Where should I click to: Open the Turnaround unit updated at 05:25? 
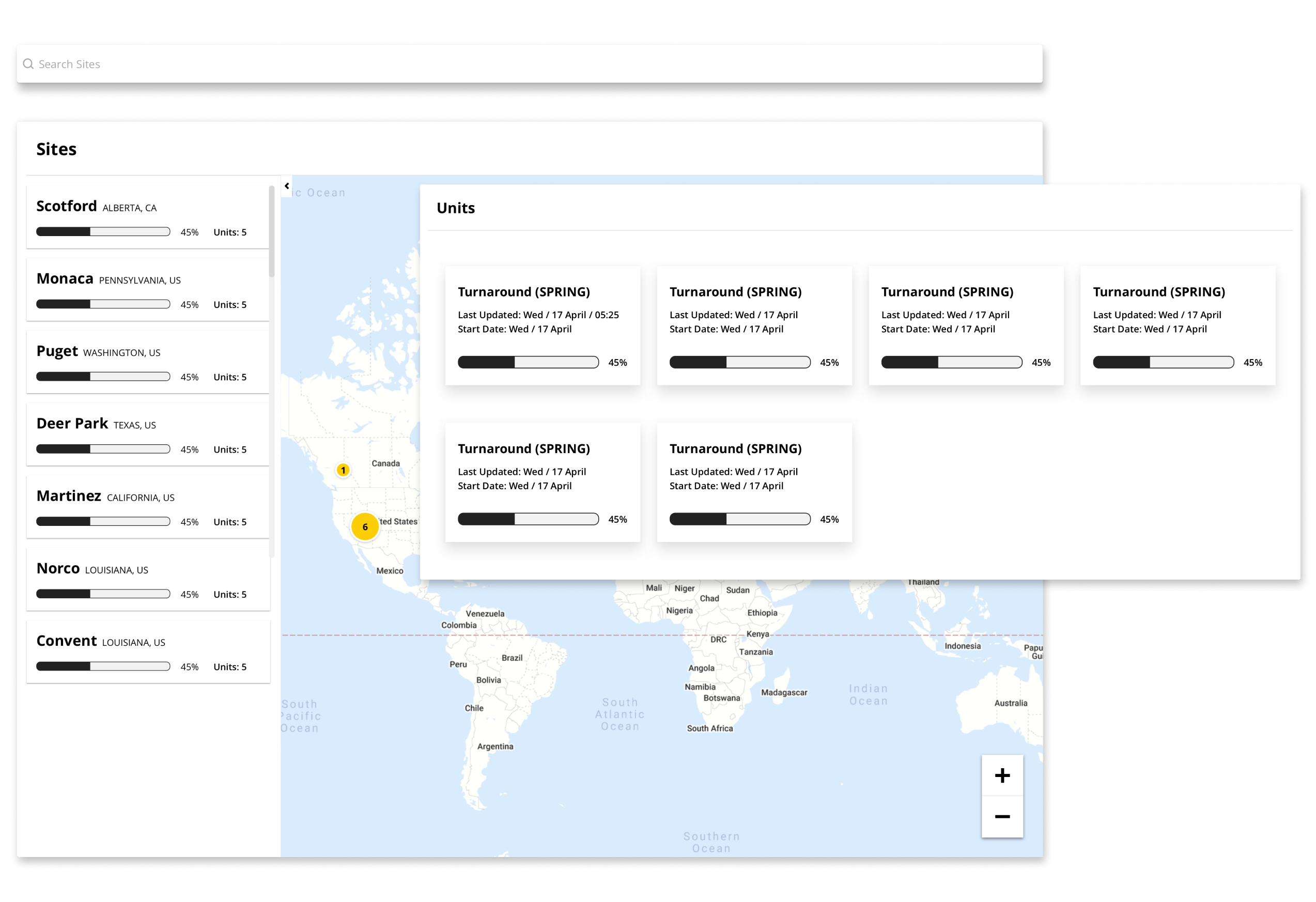pos(543,325)
